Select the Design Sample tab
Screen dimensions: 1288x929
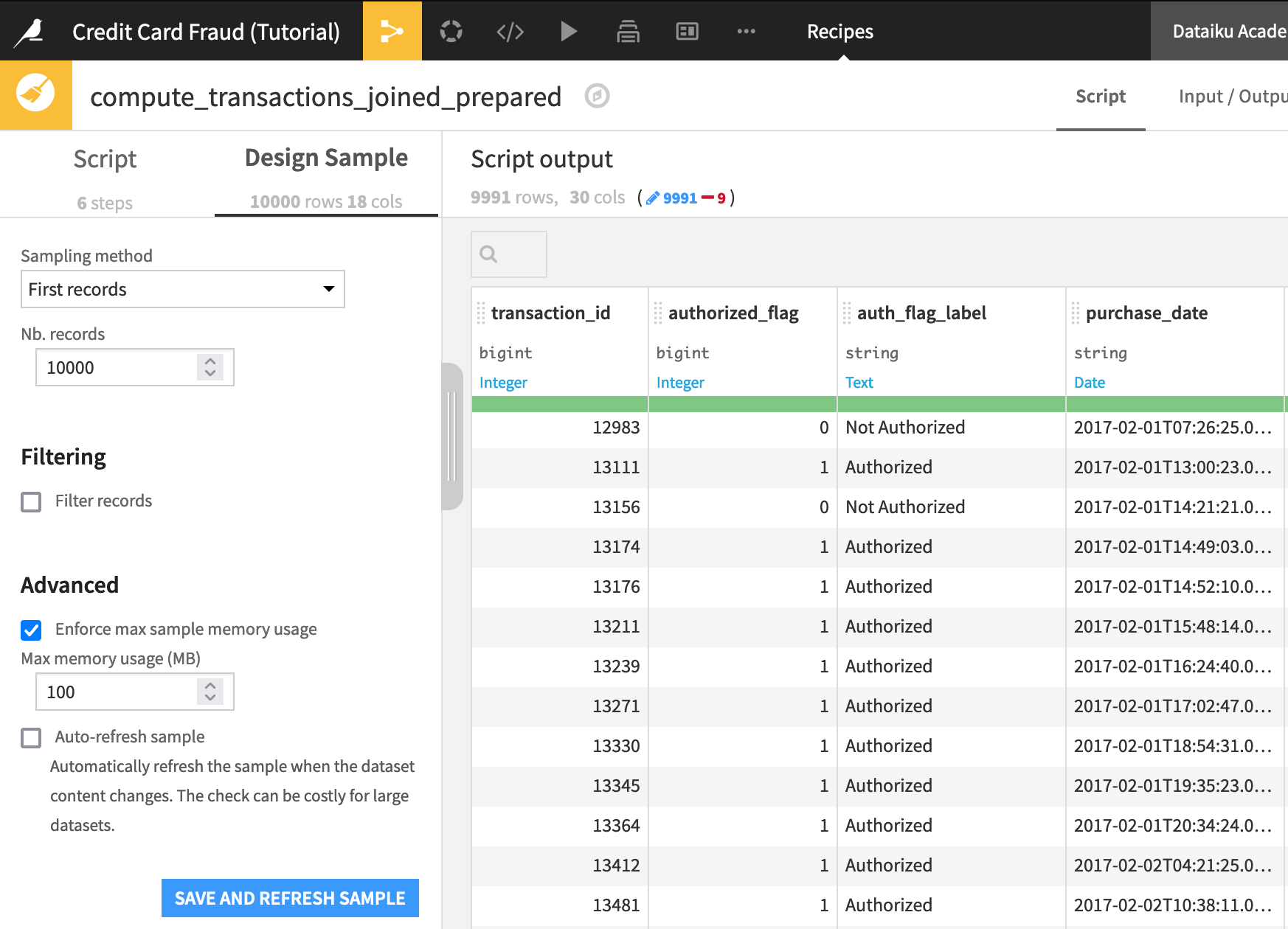[x=326, y=177]
